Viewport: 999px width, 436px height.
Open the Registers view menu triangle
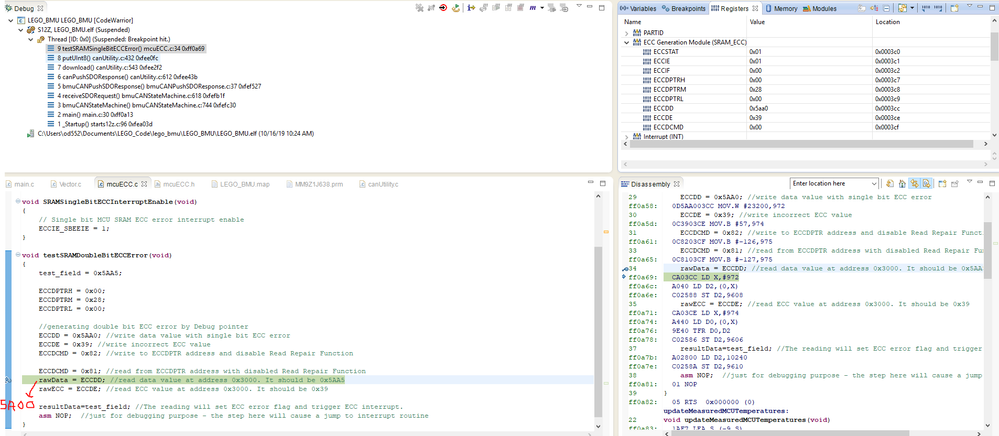pos(969,6)
